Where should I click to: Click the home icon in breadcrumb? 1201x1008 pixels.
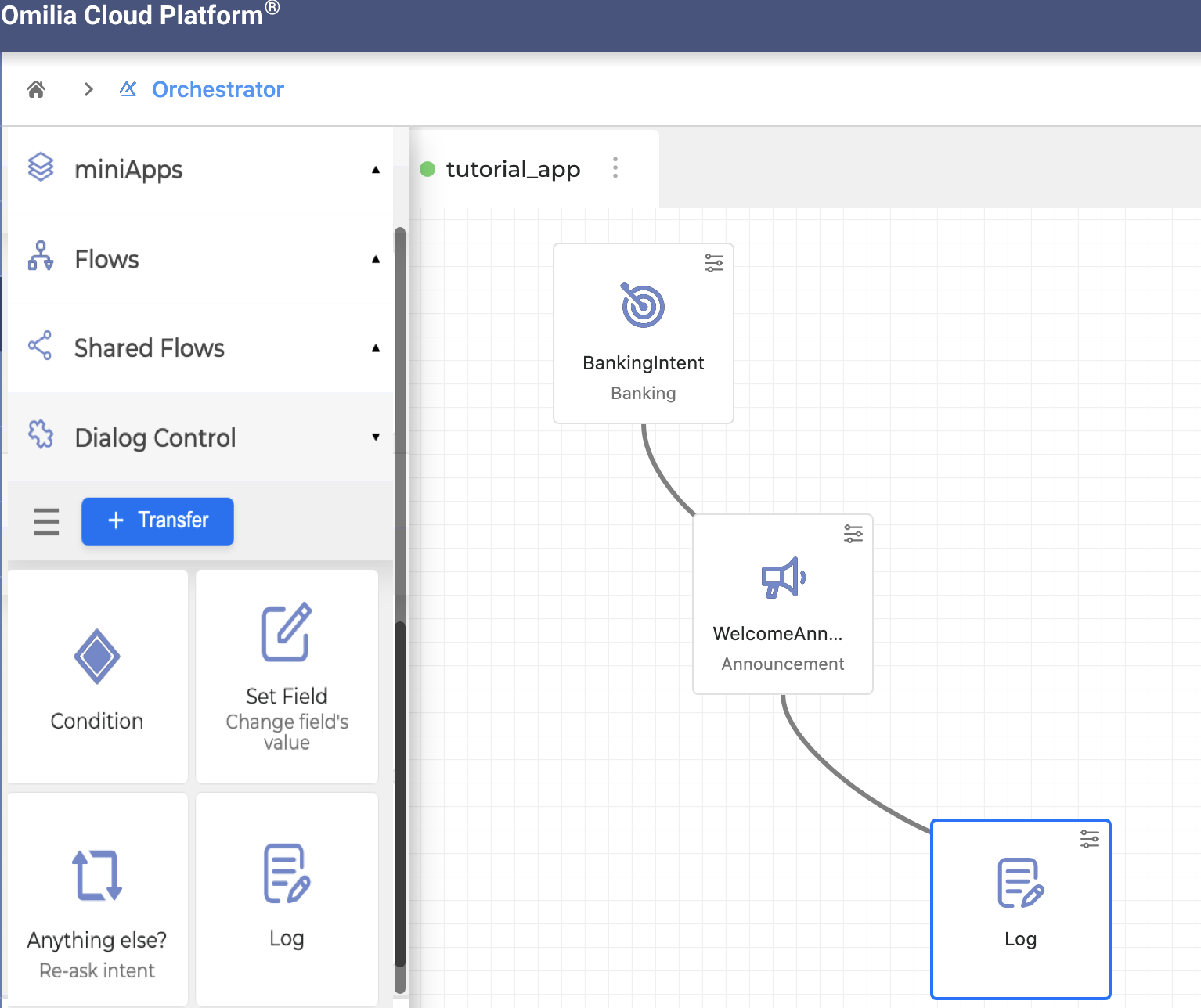pyautogui.click(x=36, y=89)
